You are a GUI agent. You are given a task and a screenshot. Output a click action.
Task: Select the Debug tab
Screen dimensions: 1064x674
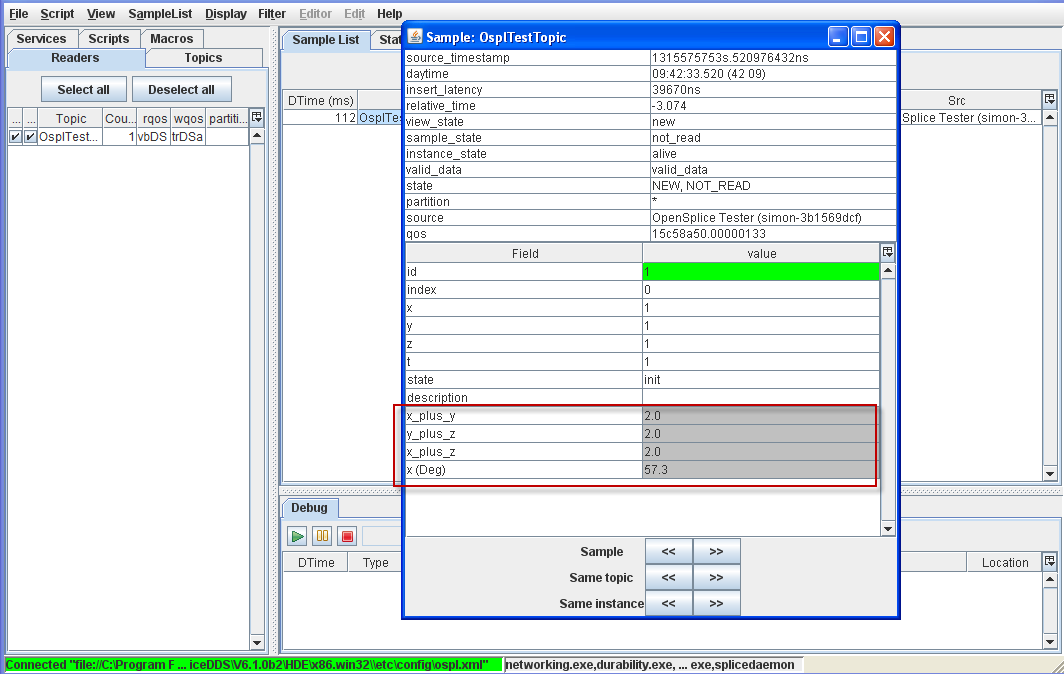tap(309, 508)
